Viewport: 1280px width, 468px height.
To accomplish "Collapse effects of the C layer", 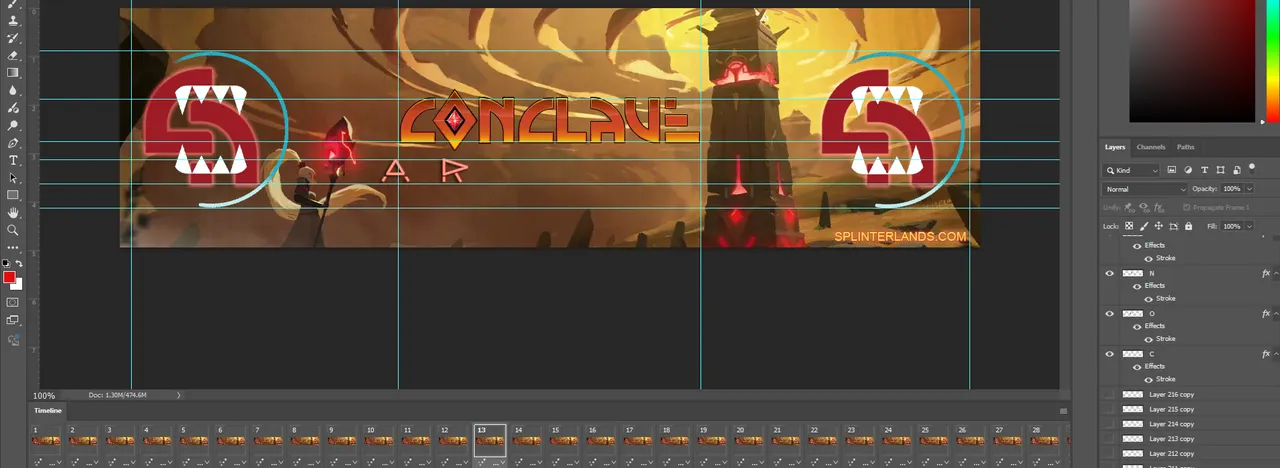I will coord(1275,354).
